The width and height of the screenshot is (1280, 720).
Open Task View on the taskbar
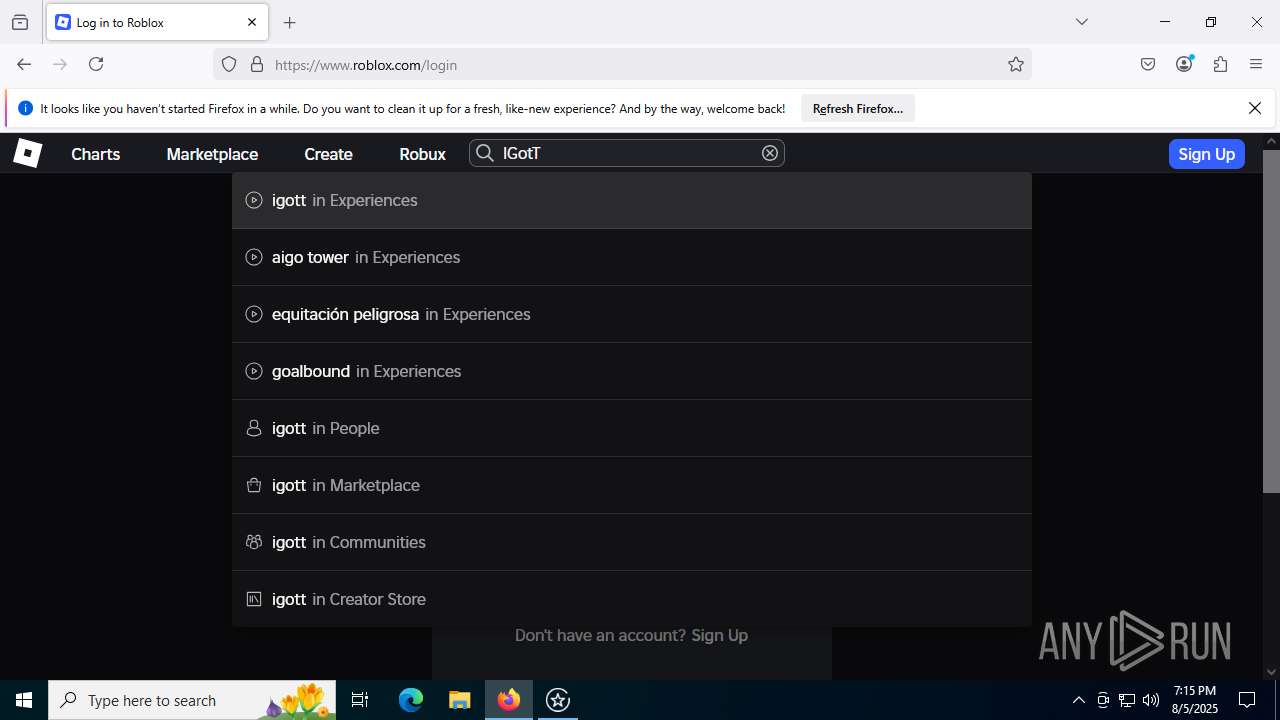point(360,700)
